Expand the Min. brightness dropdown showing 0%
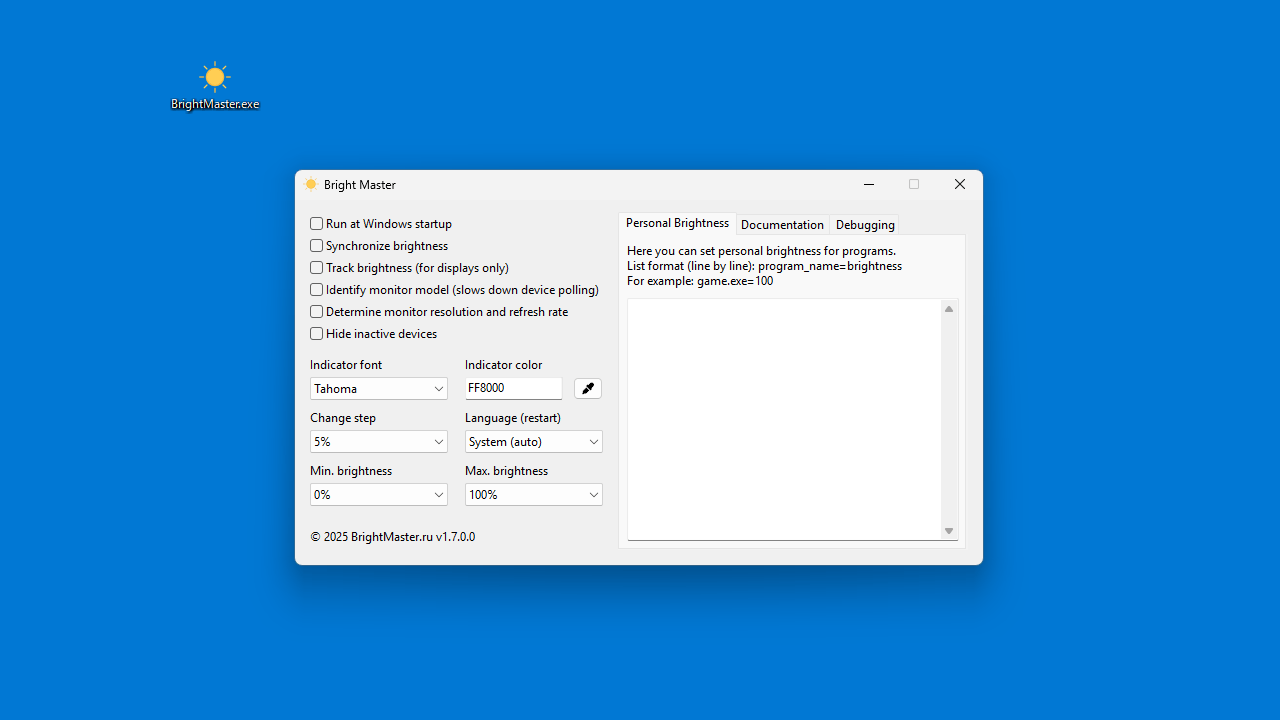Viewport: 1280px width, 720px height. coord(379,494)
